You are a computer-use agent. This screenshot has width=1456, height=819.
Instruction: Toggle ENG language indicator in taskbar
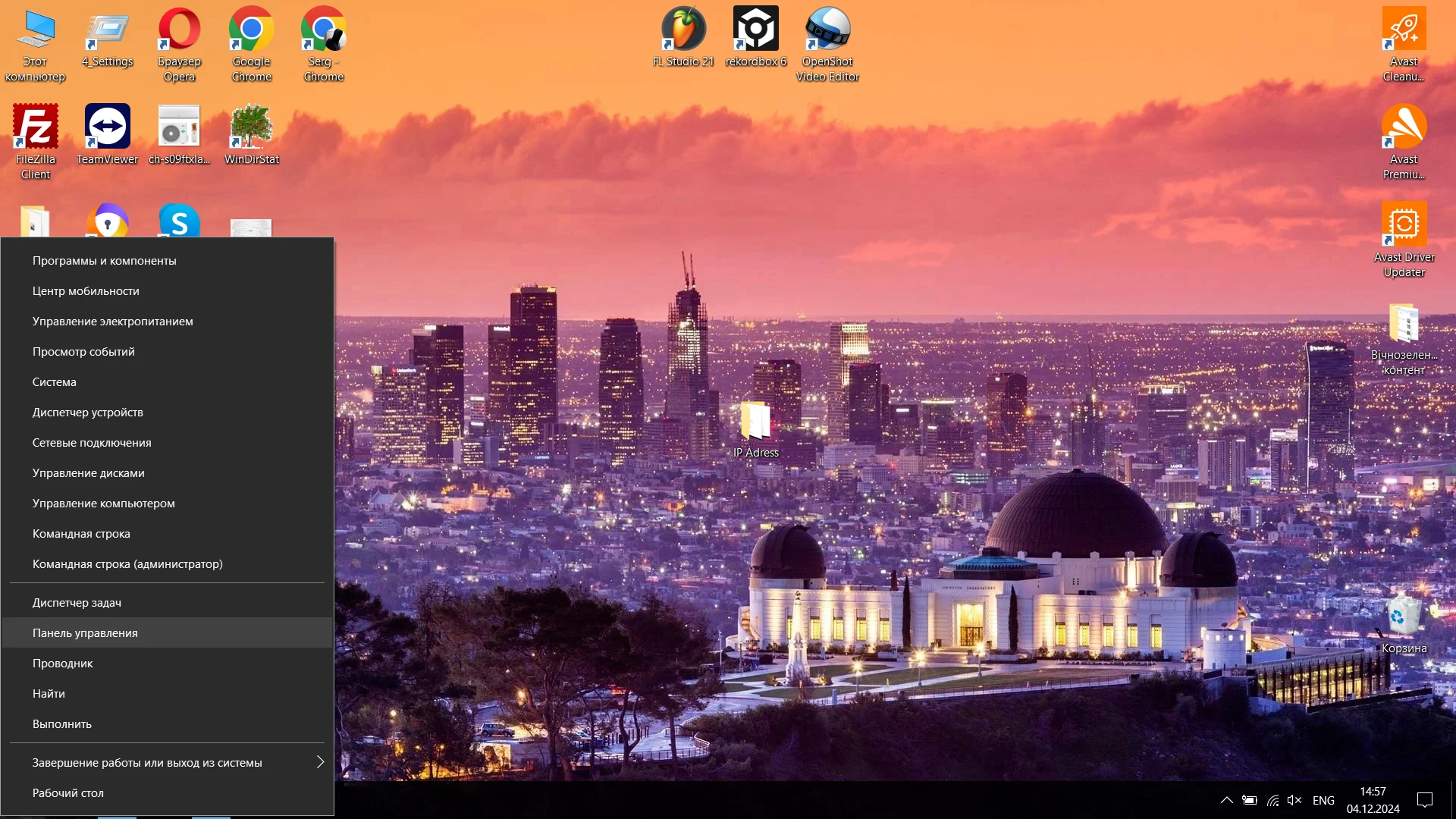tap(1322, 800)
